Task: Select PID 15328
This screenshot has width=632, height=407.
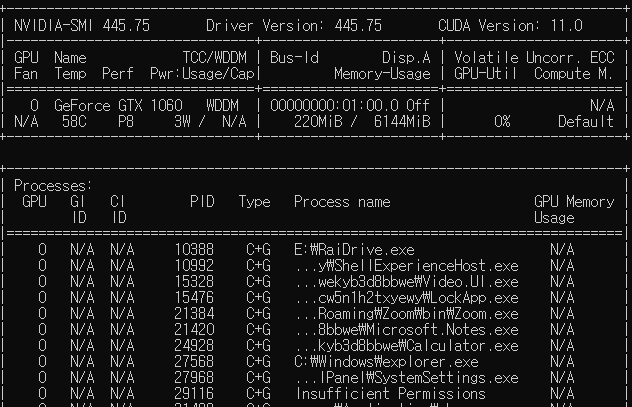Action: (194, 282)
